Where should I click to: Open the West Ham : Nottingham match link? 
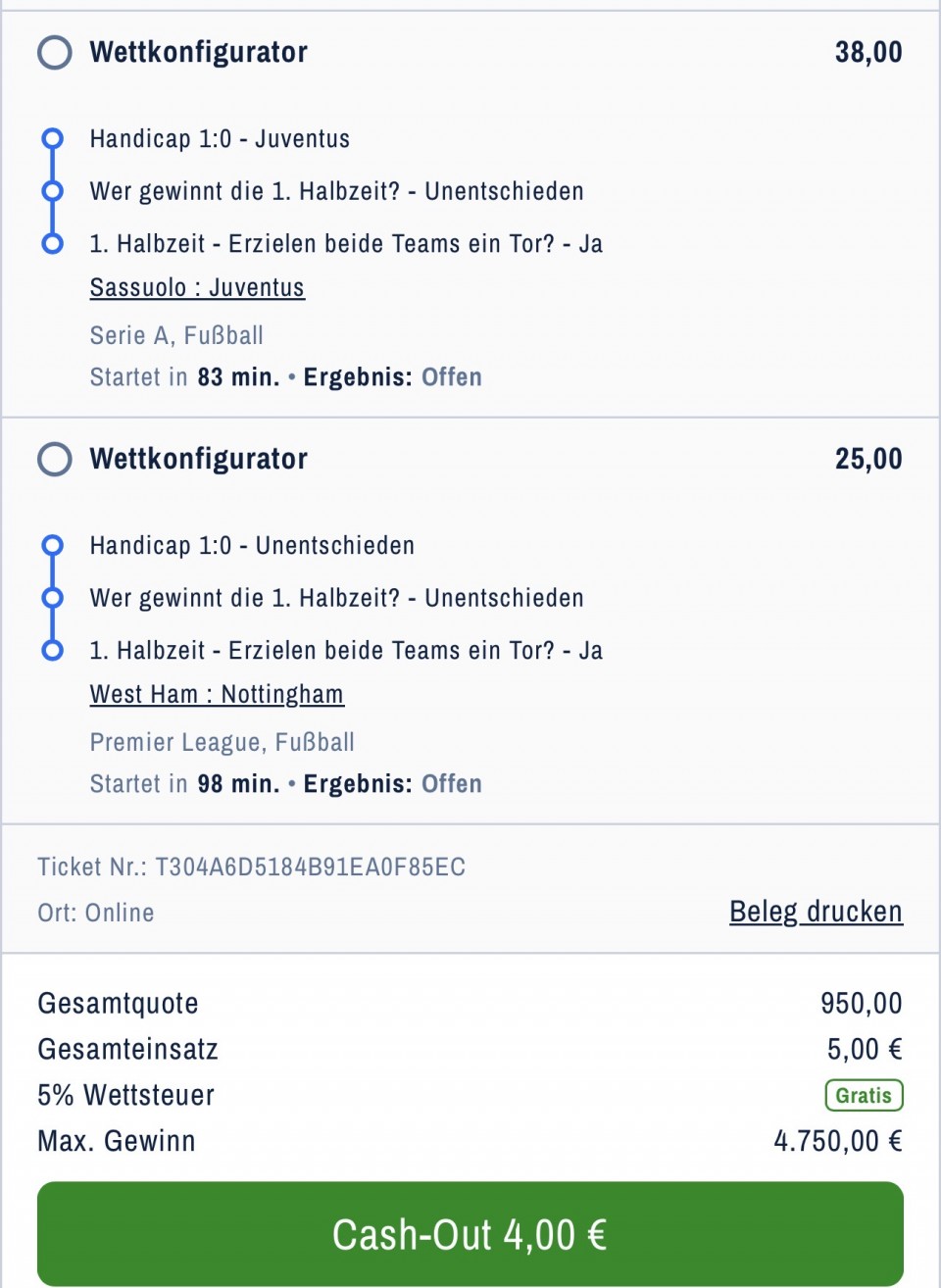click(x=217, y=694)
